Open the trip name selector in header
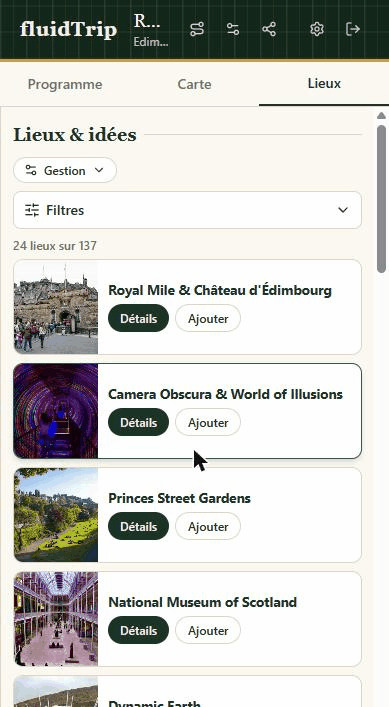Screen dimensions: 389x707 (x=151, y=30)
